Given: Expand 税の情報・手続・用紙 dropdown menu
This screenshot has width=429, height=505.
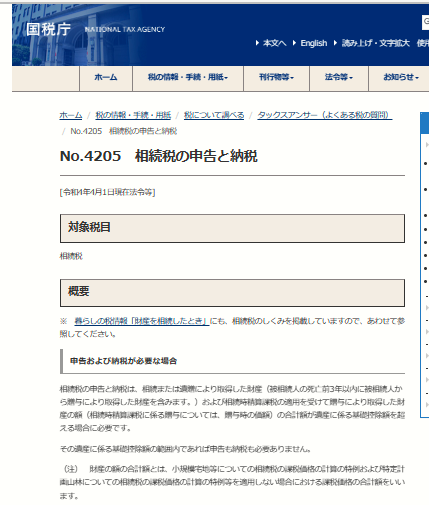Looking at the screenshot, I should click(188, 78).
